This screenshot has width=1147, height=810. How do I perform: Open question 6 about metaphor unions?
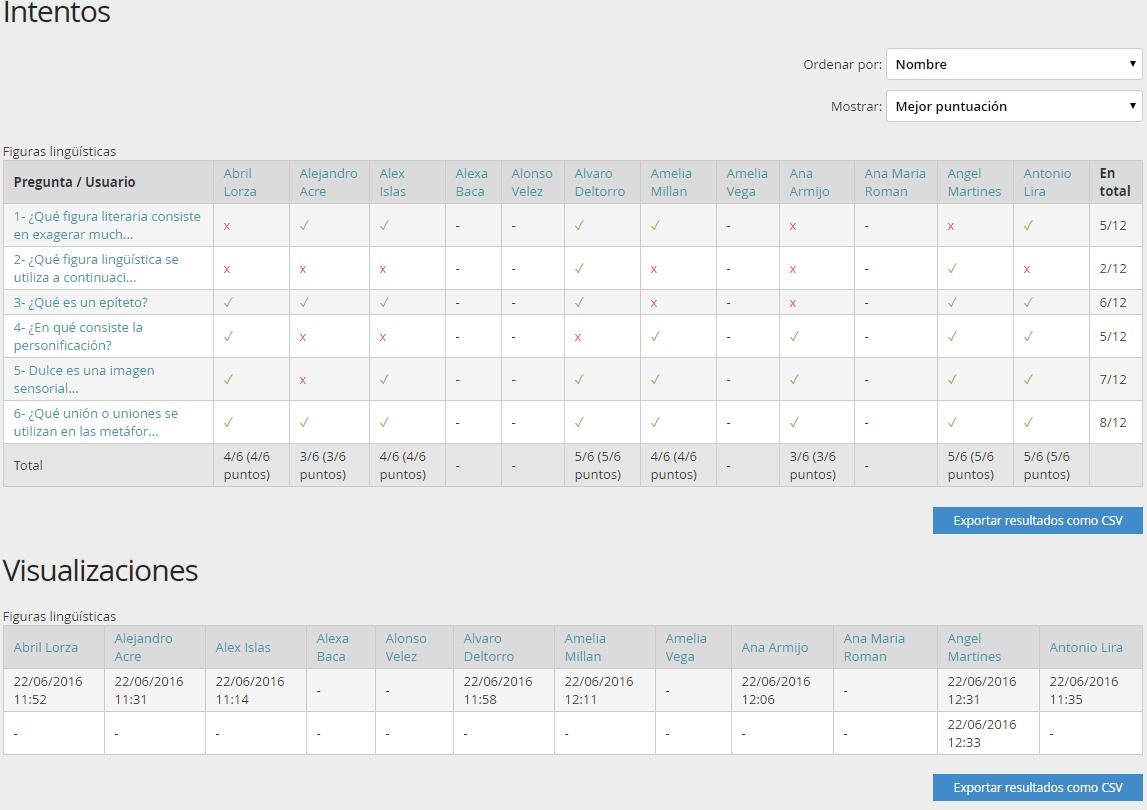(x=96, y=422)
